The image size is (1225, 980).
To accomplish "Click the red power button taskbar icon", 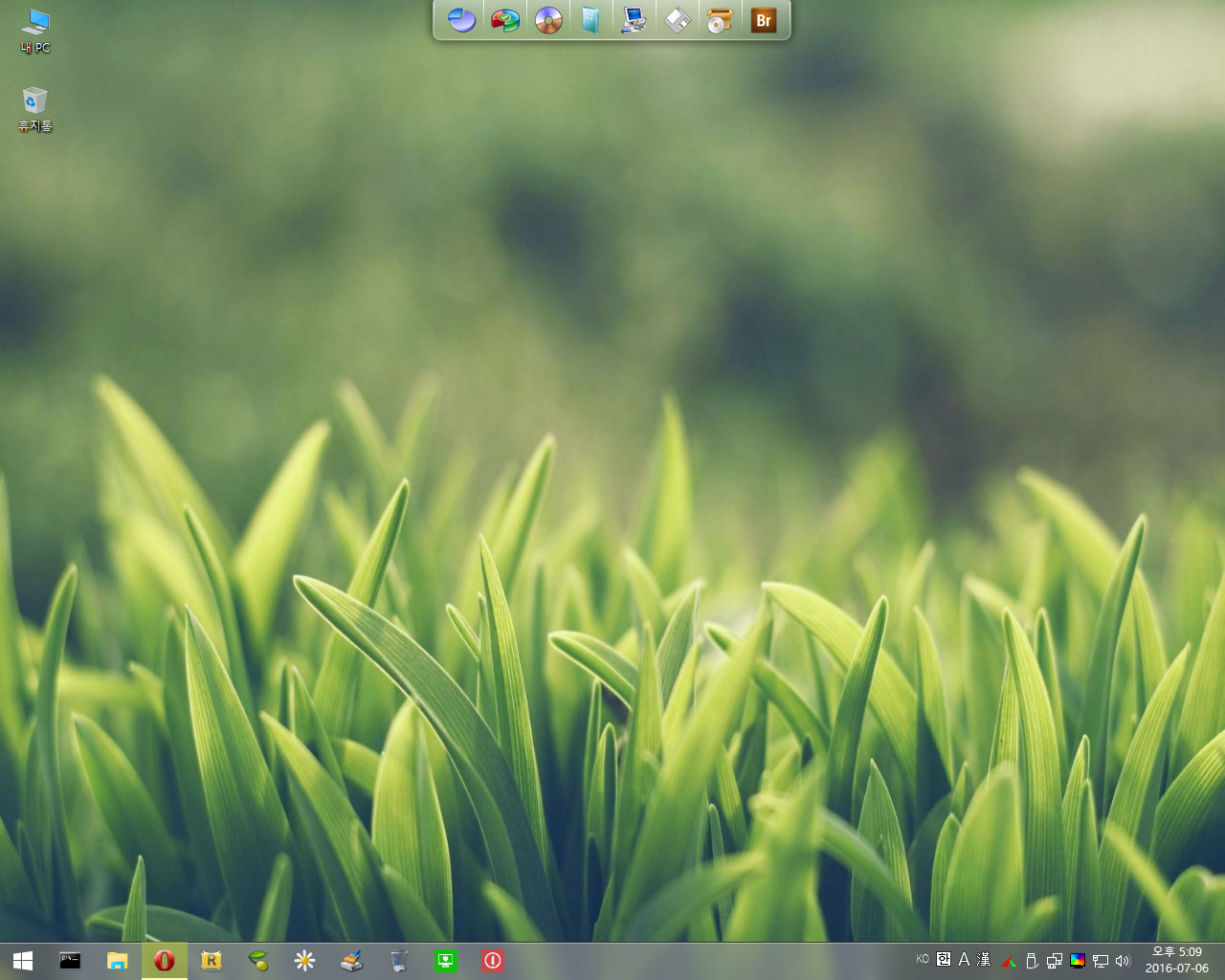I will click(493, 961).
